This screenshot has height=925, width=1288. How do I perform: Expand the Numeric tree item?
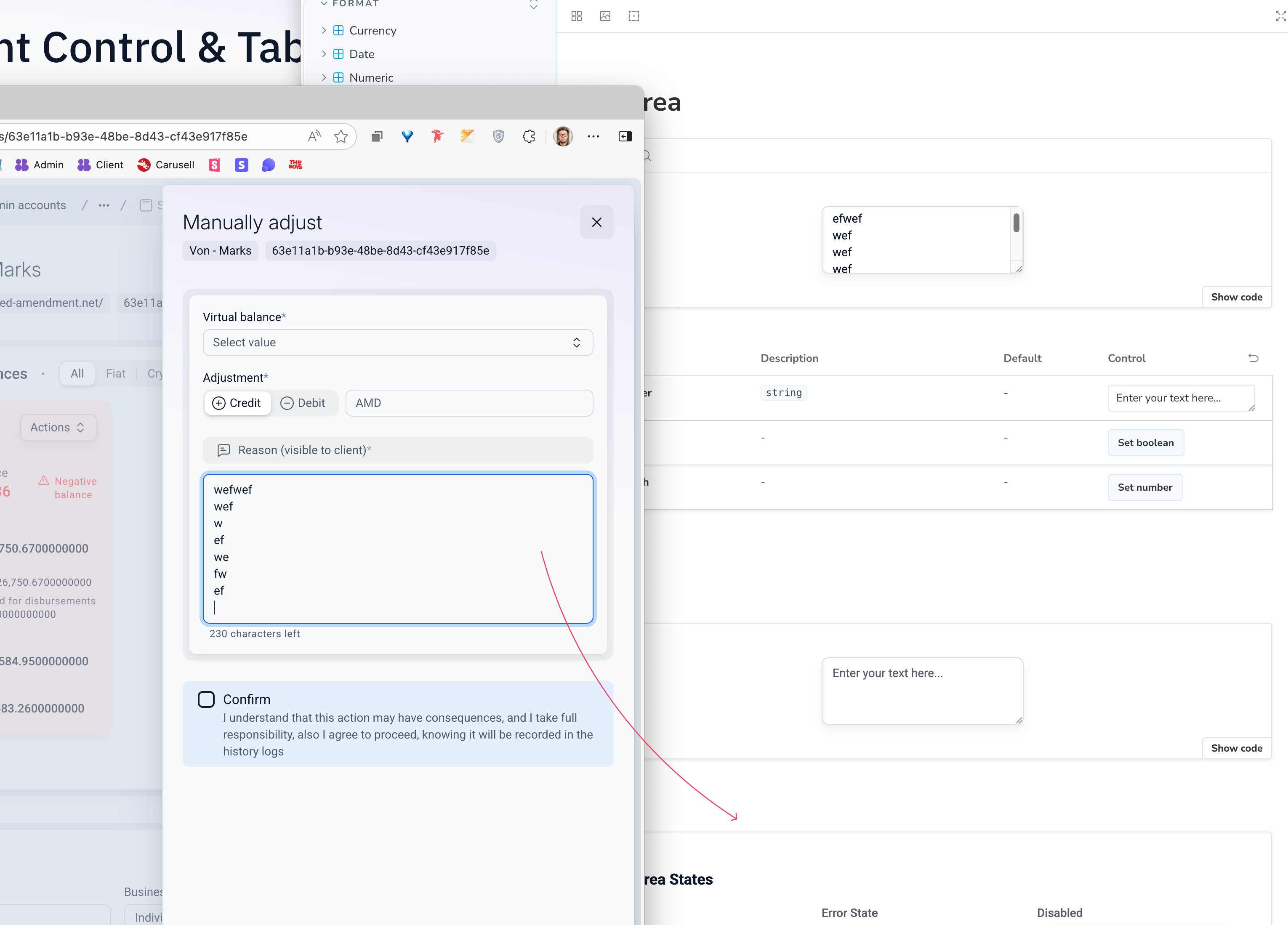[x=324, y=77]
